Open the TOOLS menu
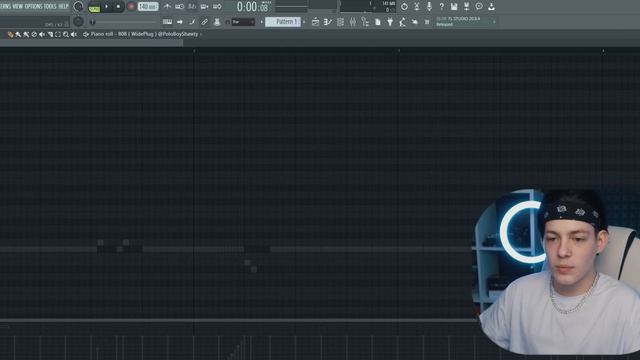Screen dimensions: 640x360 50,6
